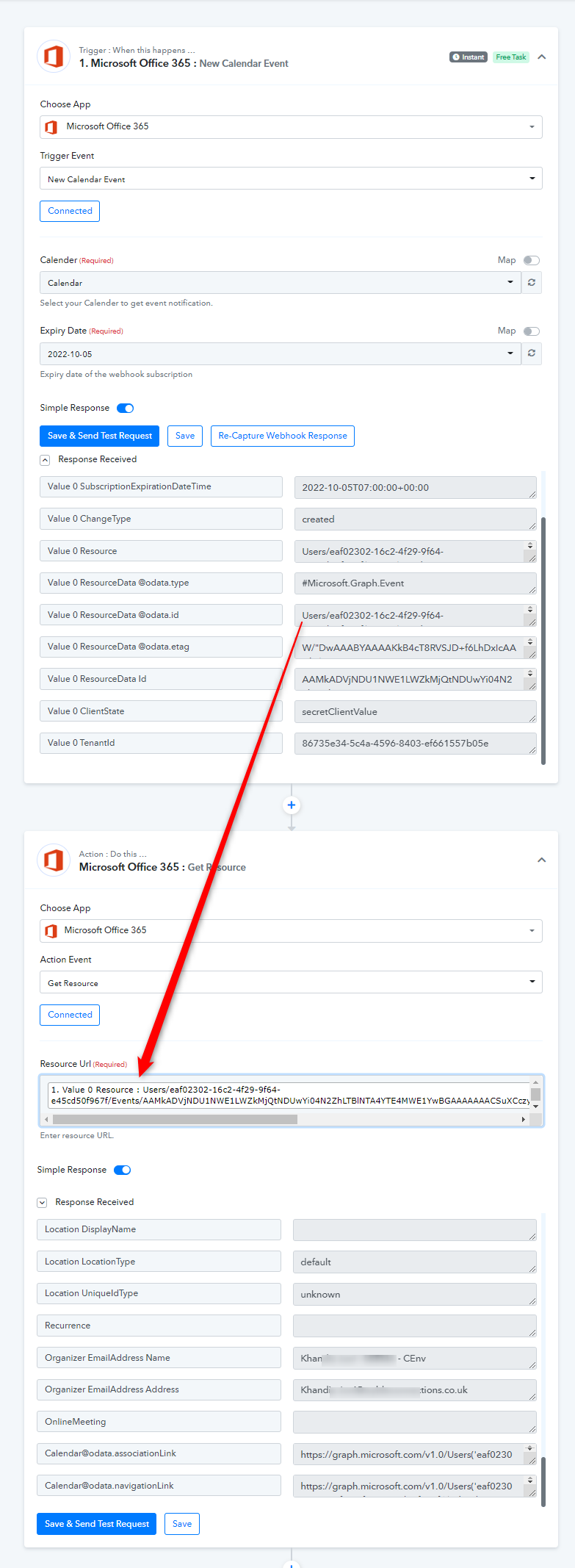Refresh the Expiry Date field list
This screenshot has height=1568, width=575.
(532, 353)
